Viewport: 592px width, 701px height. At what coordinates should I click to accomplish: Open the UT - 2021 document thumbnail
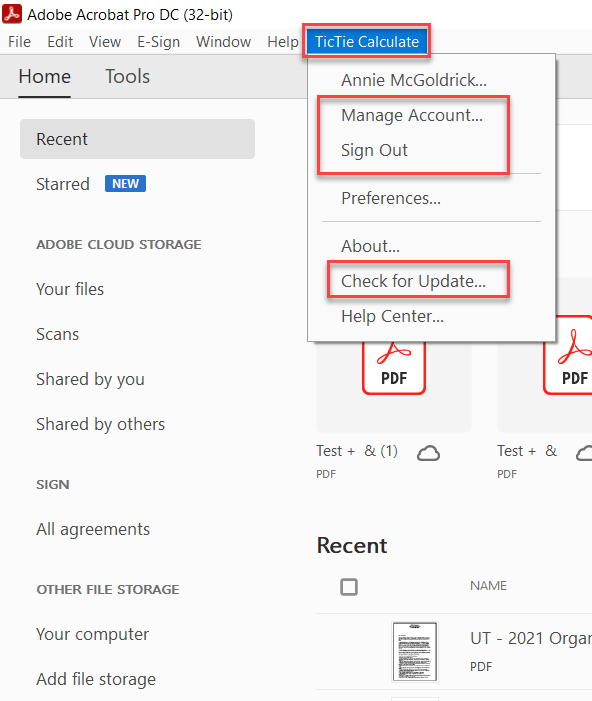(x=414, y=651)
